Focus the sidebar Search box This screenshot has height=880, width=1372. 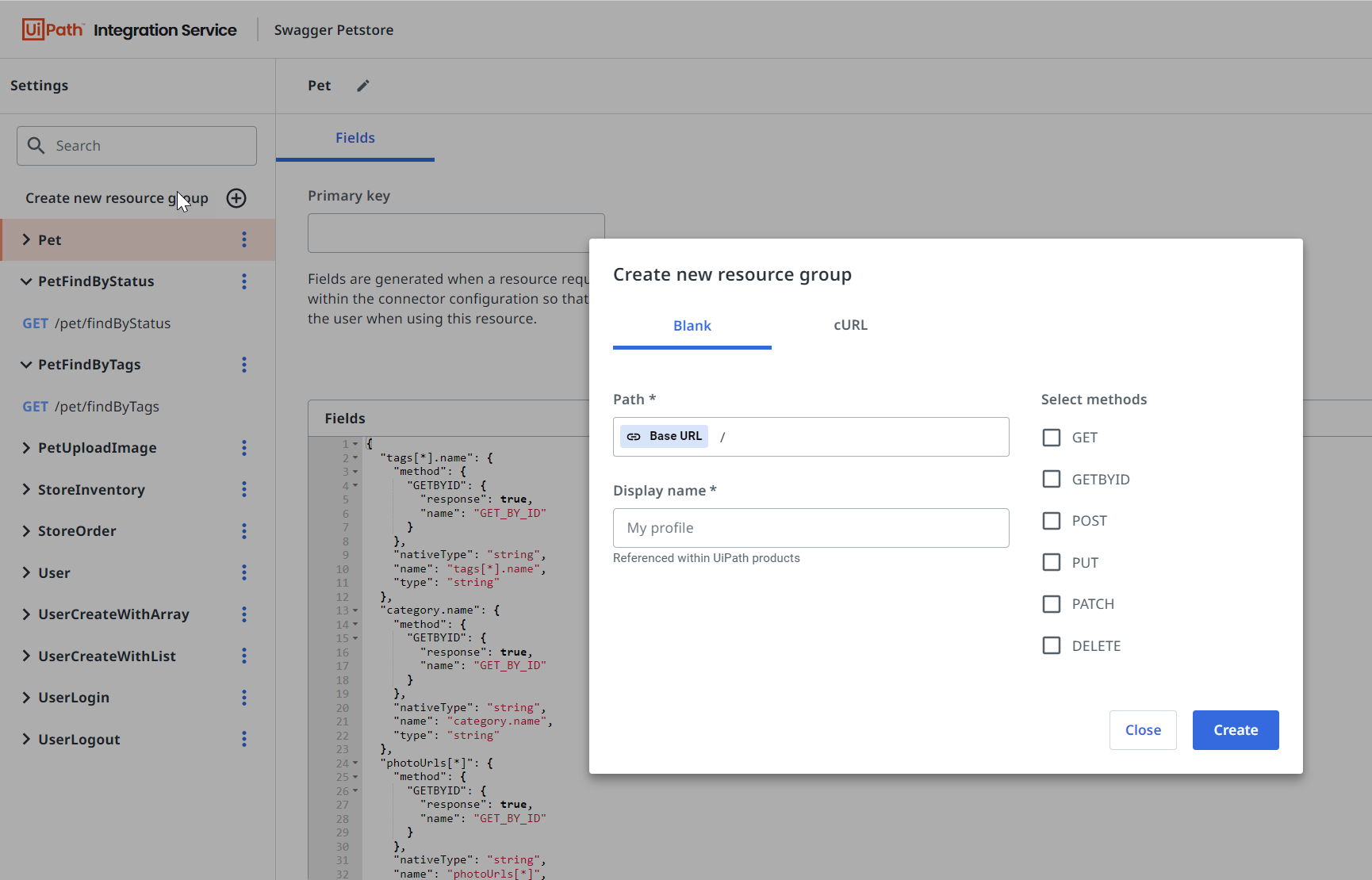(x=136, y=146)
